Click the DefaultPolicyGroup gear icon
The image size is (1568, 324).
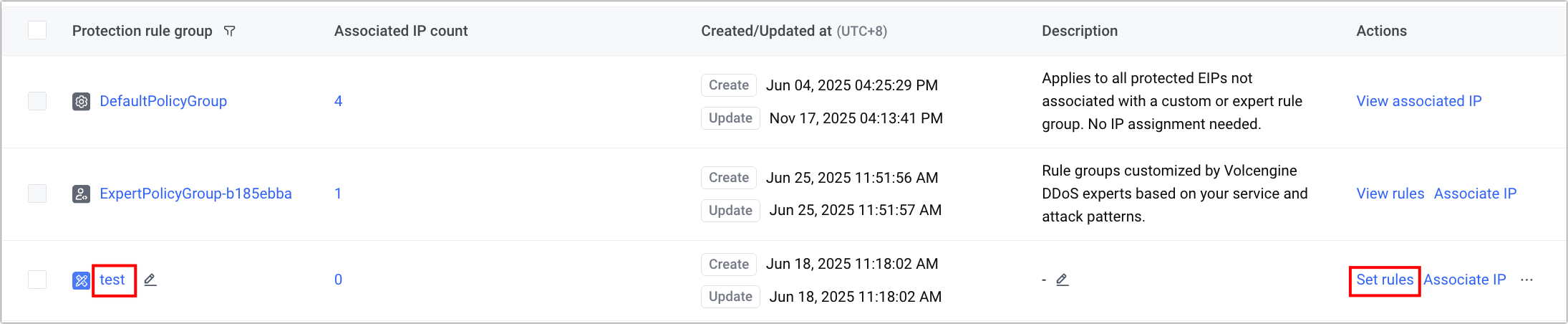click(81, 101)
